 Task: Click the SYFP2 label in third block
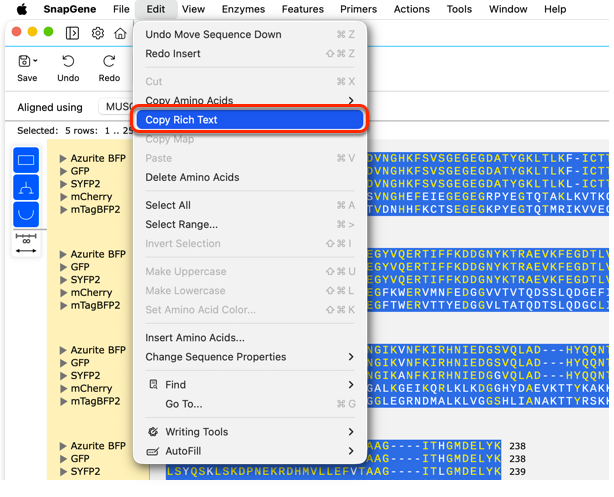pos(85,376)
